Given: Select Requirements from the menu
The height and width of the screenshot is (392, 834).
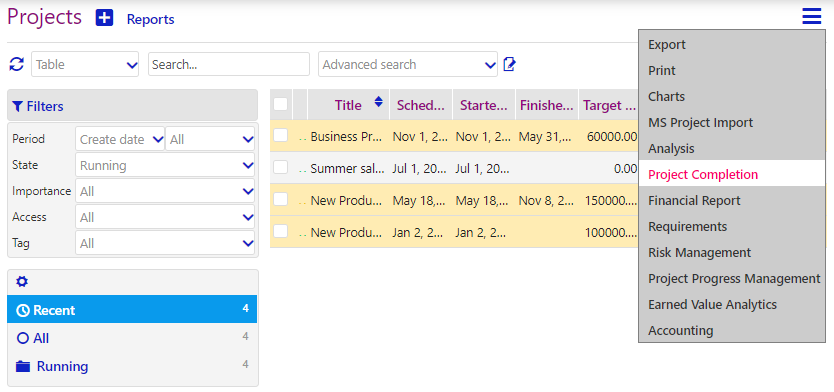Looking at the screenshot, I should click(732, 227).
